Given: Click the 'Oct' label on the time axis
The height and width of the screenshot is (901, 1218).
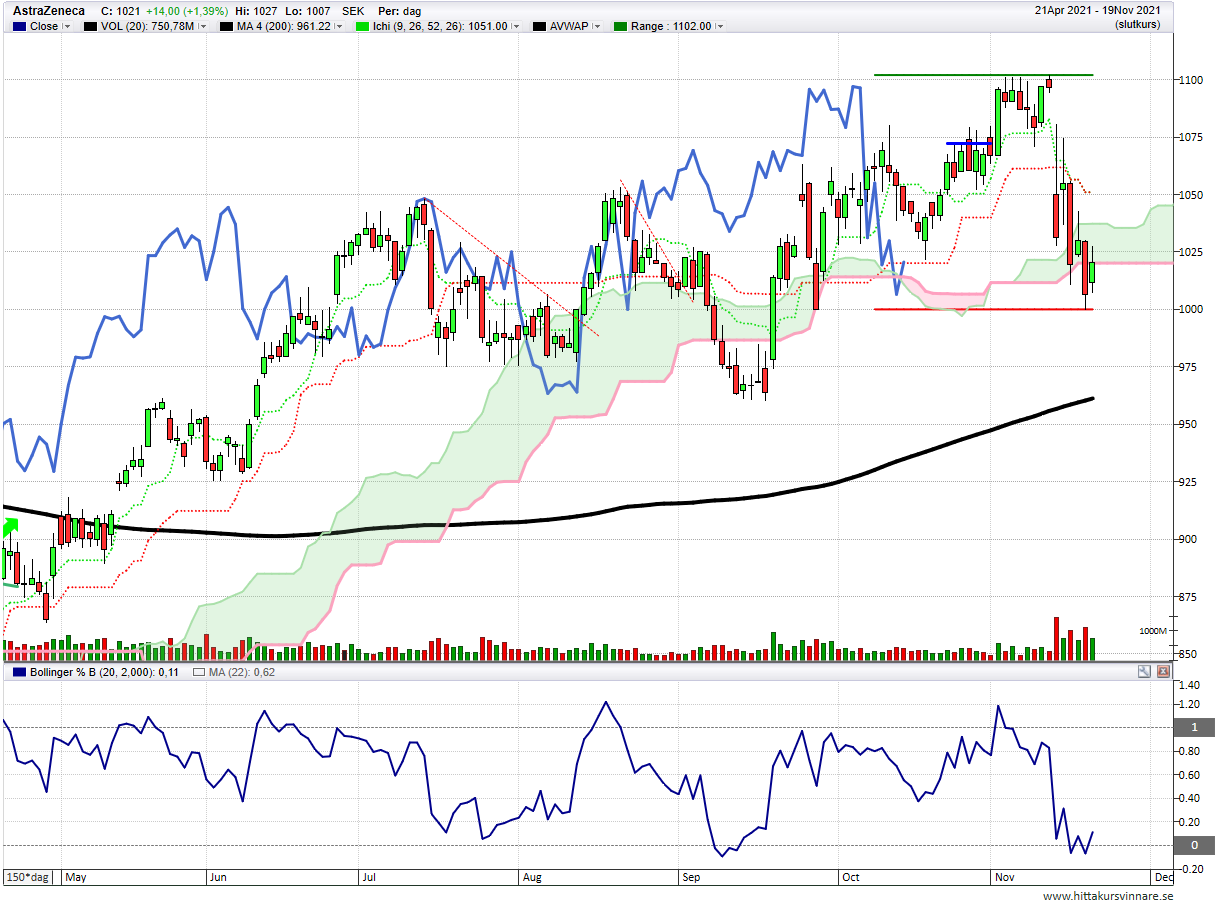Looking at the screenshot, I should point(851,877).
